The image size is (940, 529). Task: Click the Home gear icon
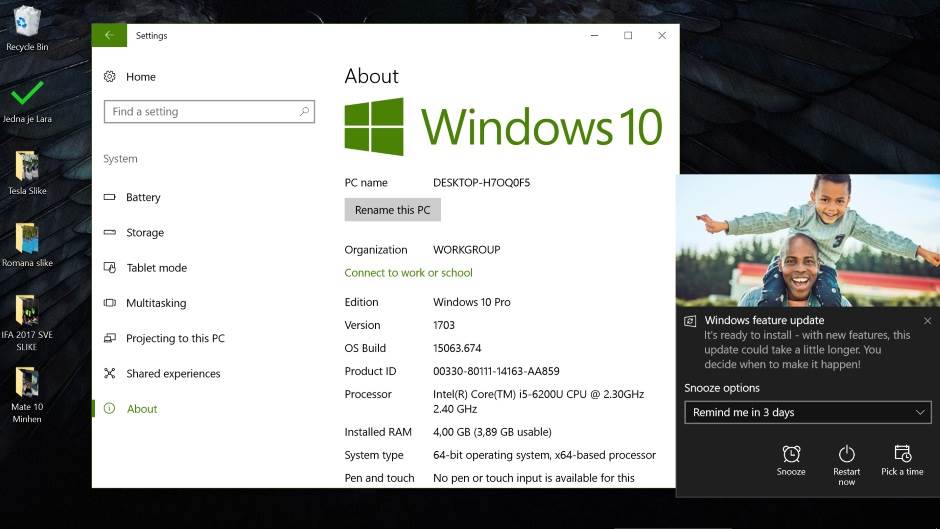pos(110,77)
